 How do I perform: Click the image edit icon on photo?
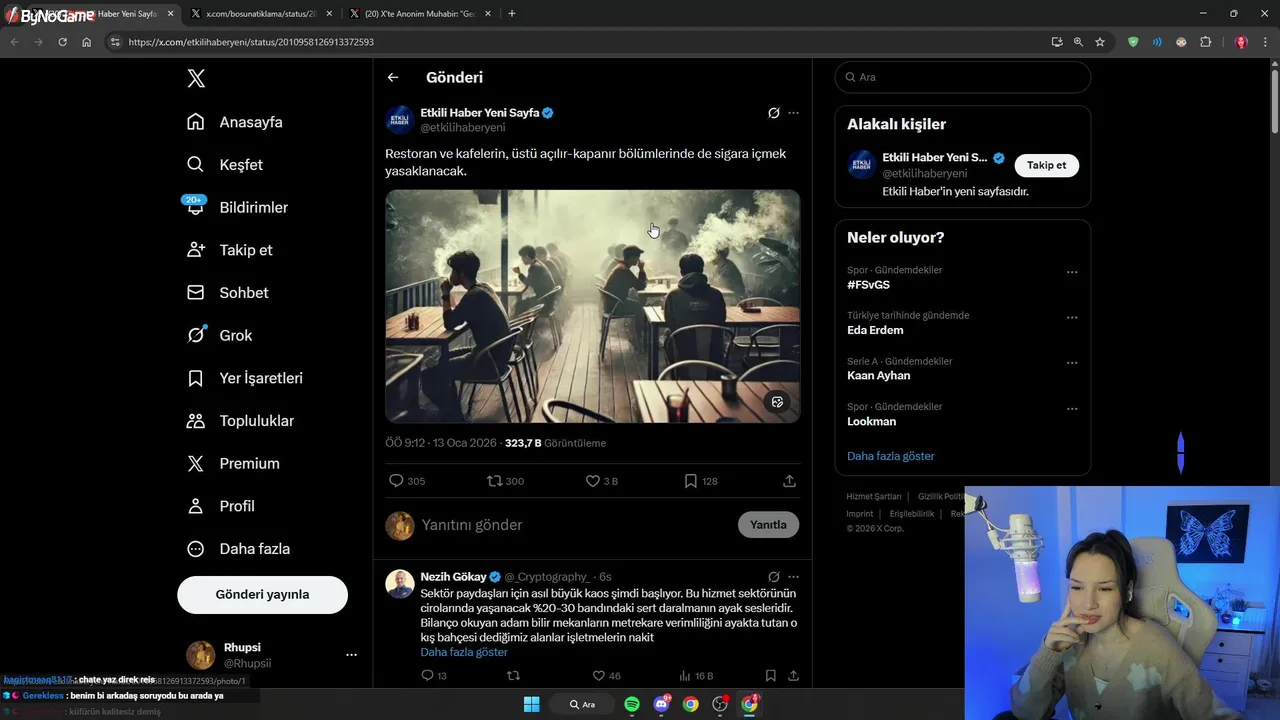pyautogui.click(x=777, y=402)
